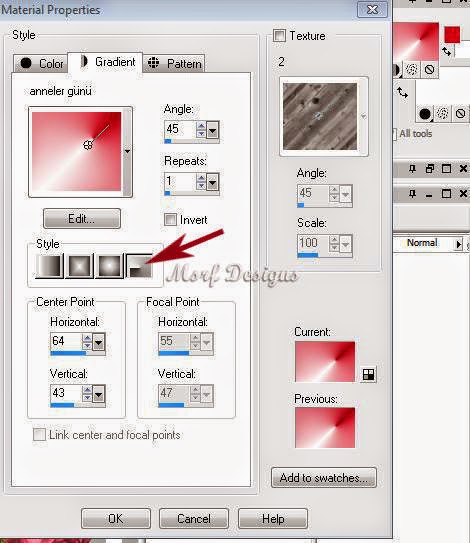Pin the upper palette with pushpin icon

pyautogui.click(x=412, y=169)
